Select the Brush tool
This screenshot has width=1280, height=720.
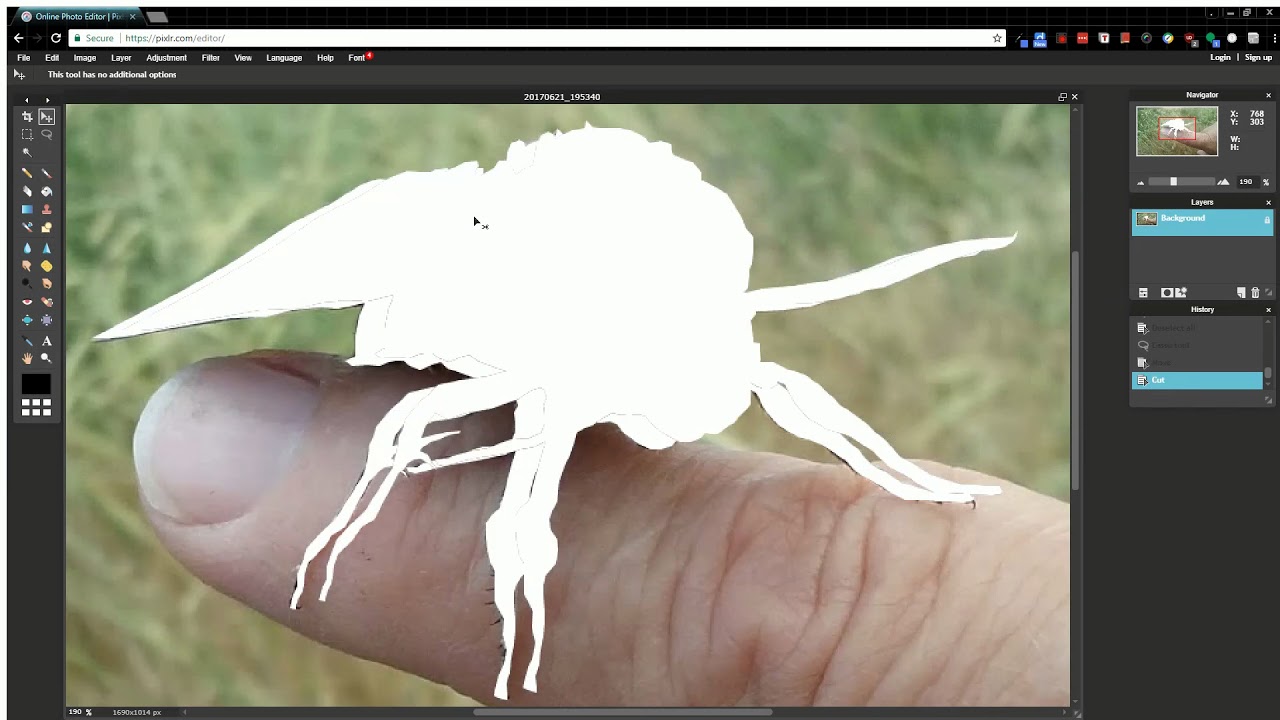coord(46,173)
